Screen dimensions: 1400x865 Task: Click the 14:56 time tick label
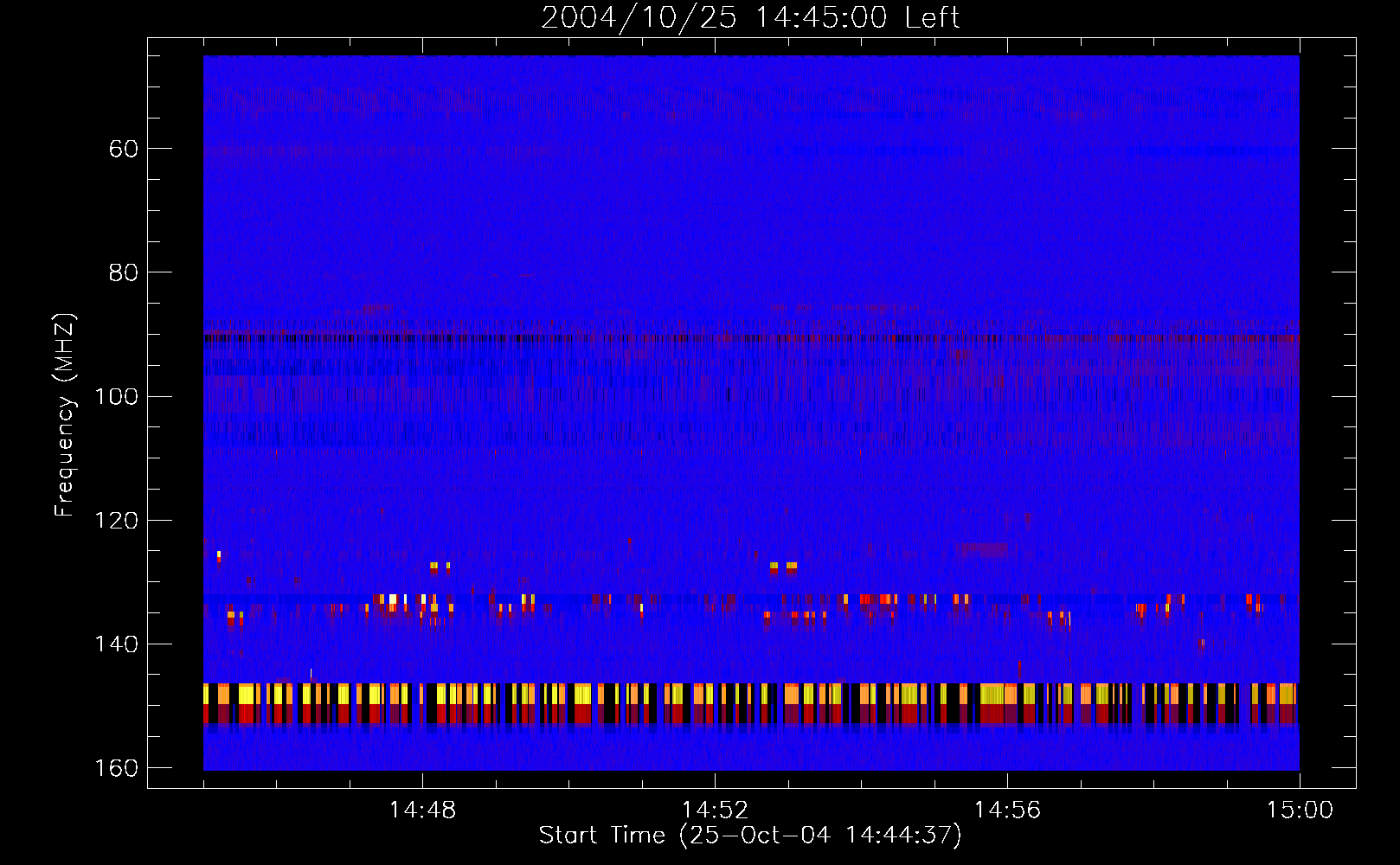[1007, 811]
